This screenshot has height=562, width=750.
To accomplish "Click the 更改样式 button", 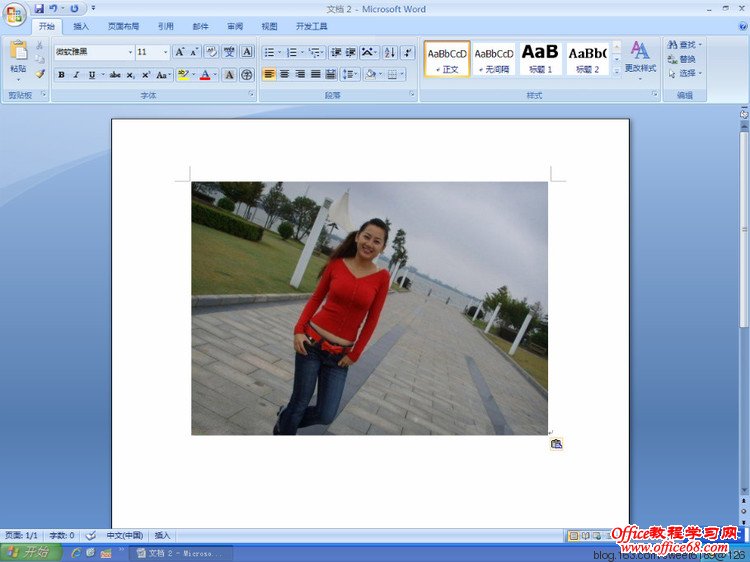I will coord(640,59).
